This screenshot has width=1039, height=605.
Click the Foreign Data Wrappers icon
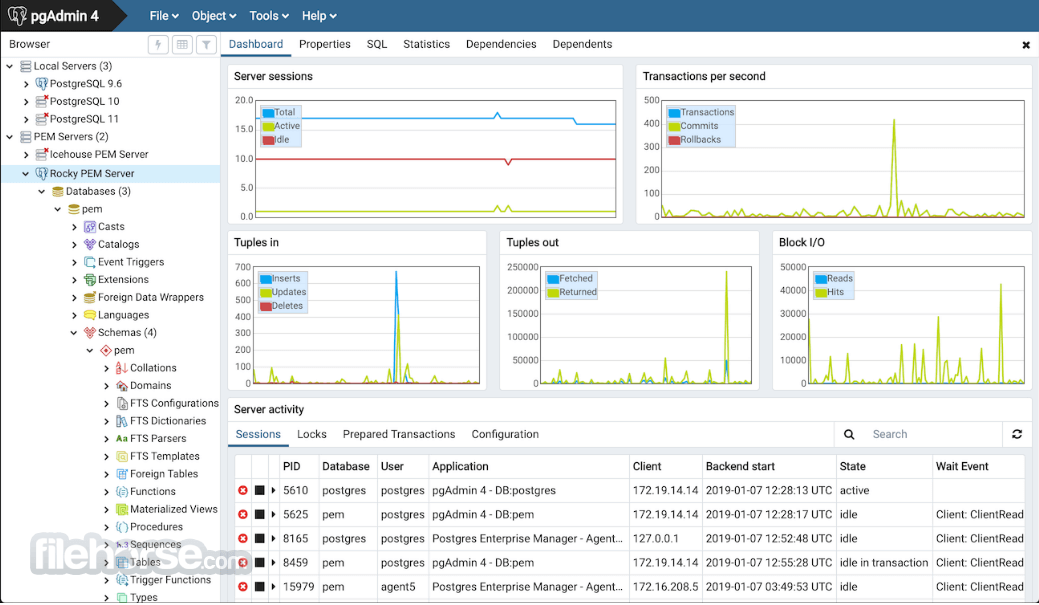click(89, 298)
